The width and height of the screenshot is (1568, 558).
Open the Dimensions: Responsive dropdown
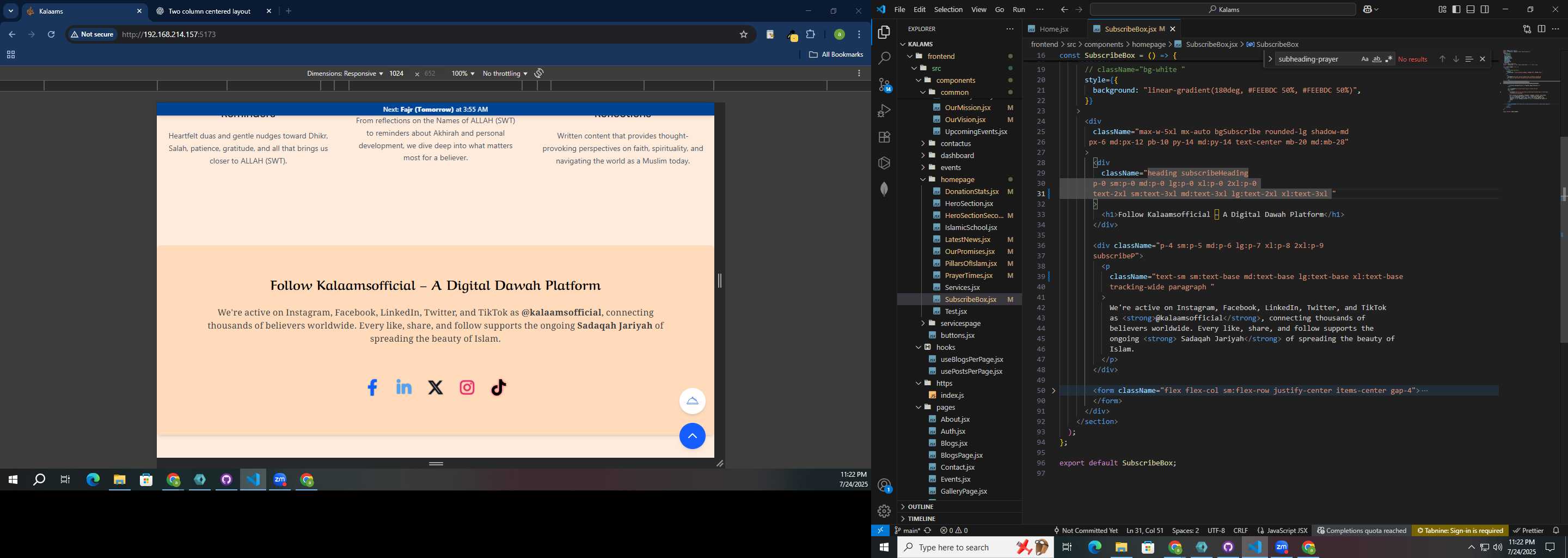[345, 73]
